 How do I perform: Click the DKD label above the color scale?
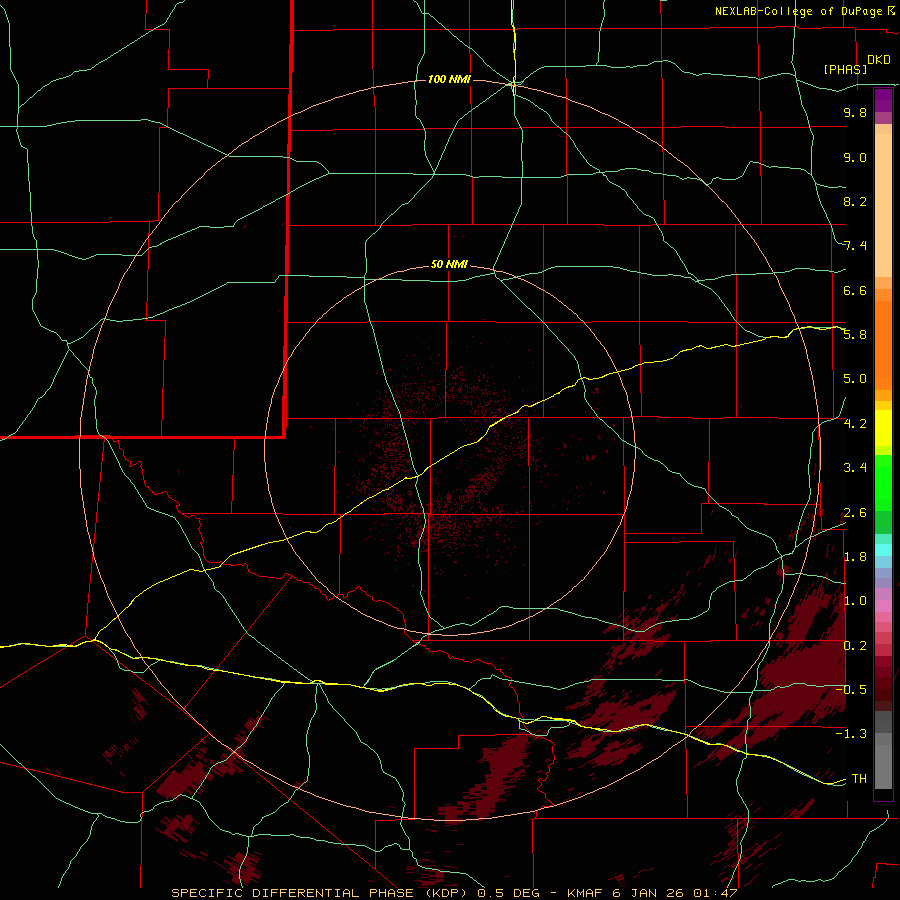[879, 60]
